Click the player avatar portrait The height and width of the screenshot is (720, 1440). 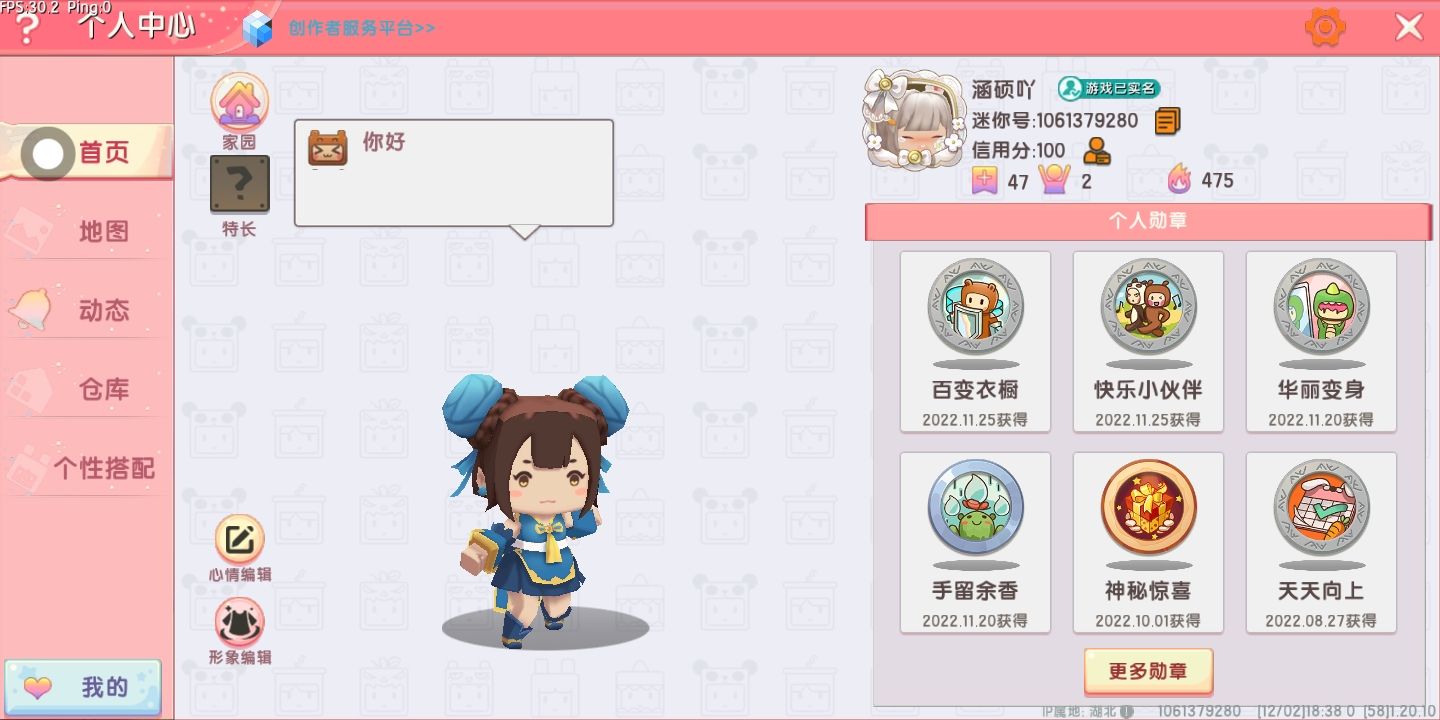[912, 119]
